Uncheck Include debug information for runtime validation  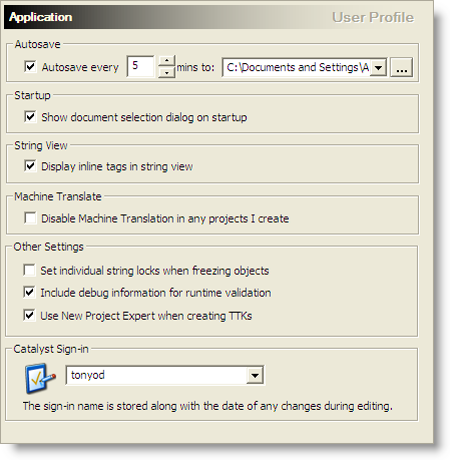pos(29,292)
